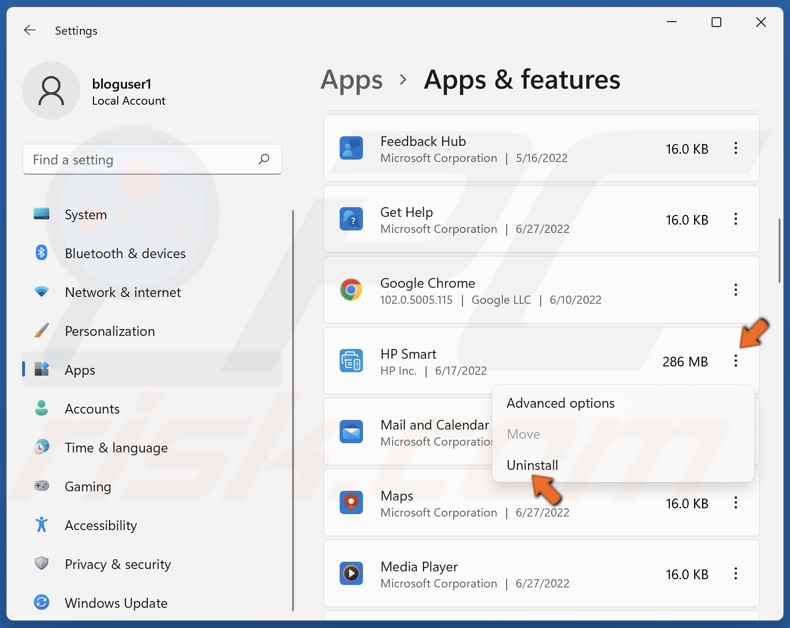Click the Feedback Hub app name
This screenshot has height=628, width=790.
point(423,141)
